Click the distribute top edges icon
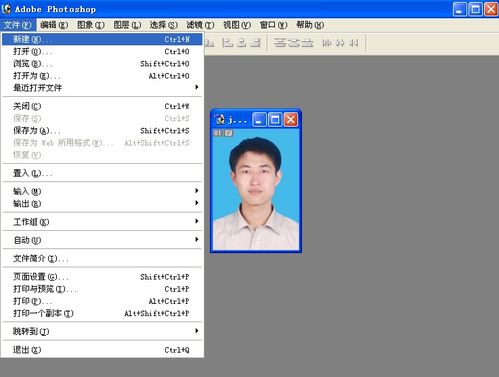This screenshot has height=377, width=499. [x=280, y=43]
